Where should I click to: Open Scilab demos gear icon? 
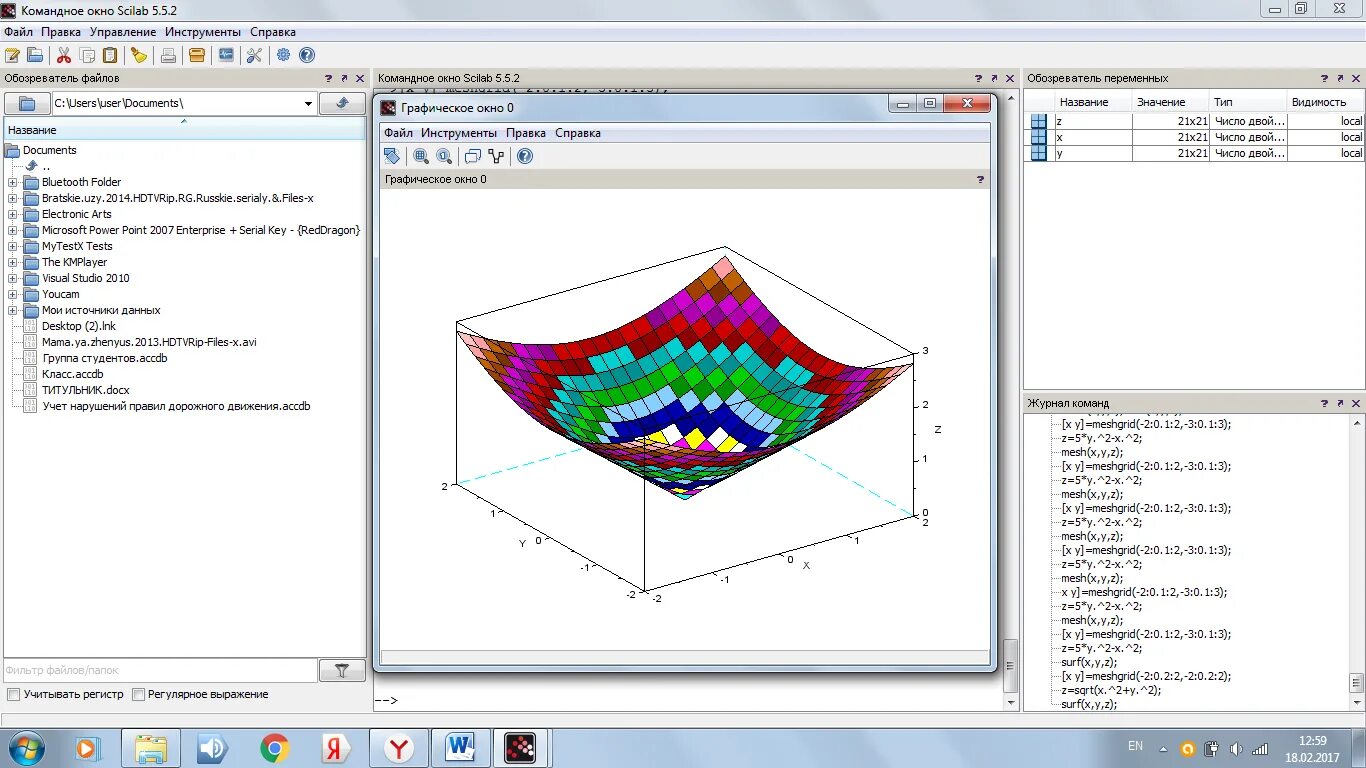284,55
